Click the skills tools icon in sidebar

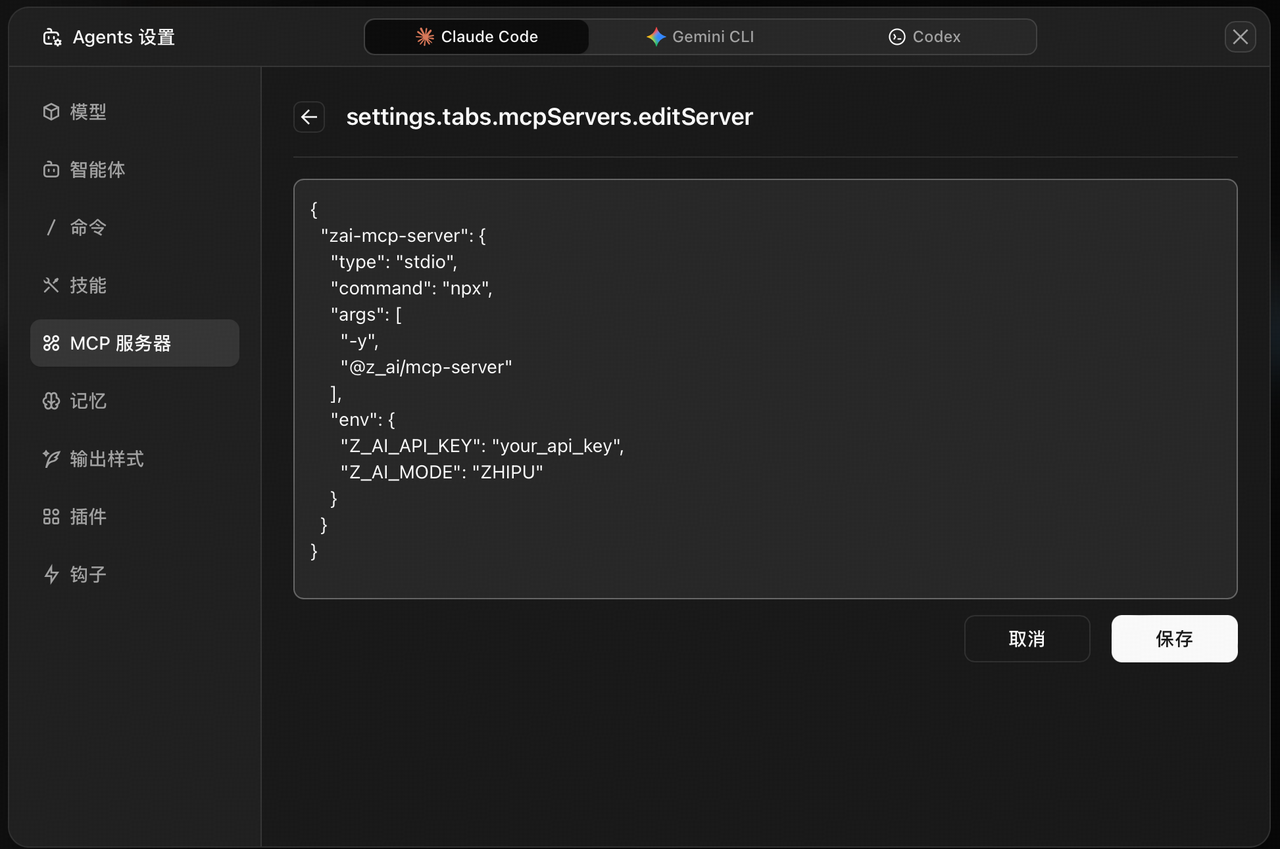51,285
